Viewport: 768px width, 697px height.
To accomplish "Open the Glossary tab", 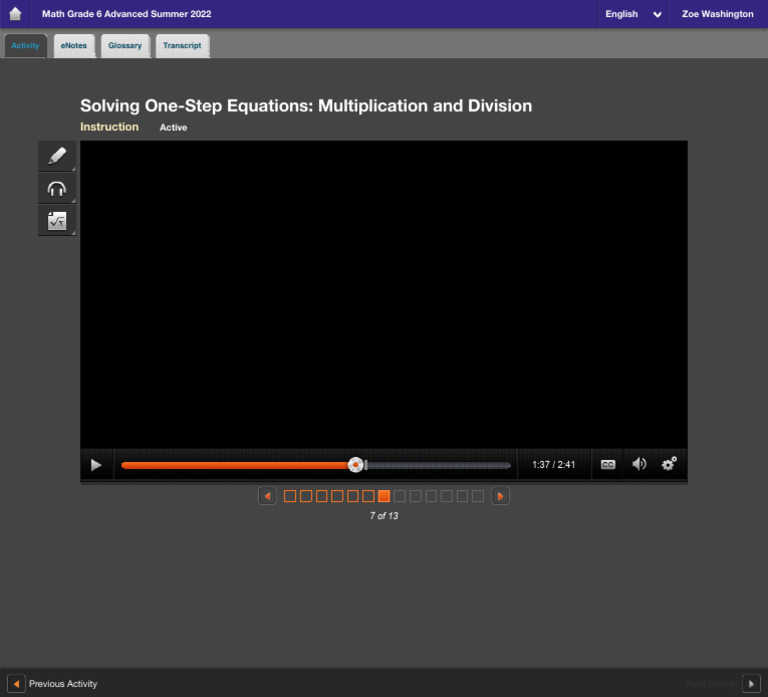I will coord(125,46).
